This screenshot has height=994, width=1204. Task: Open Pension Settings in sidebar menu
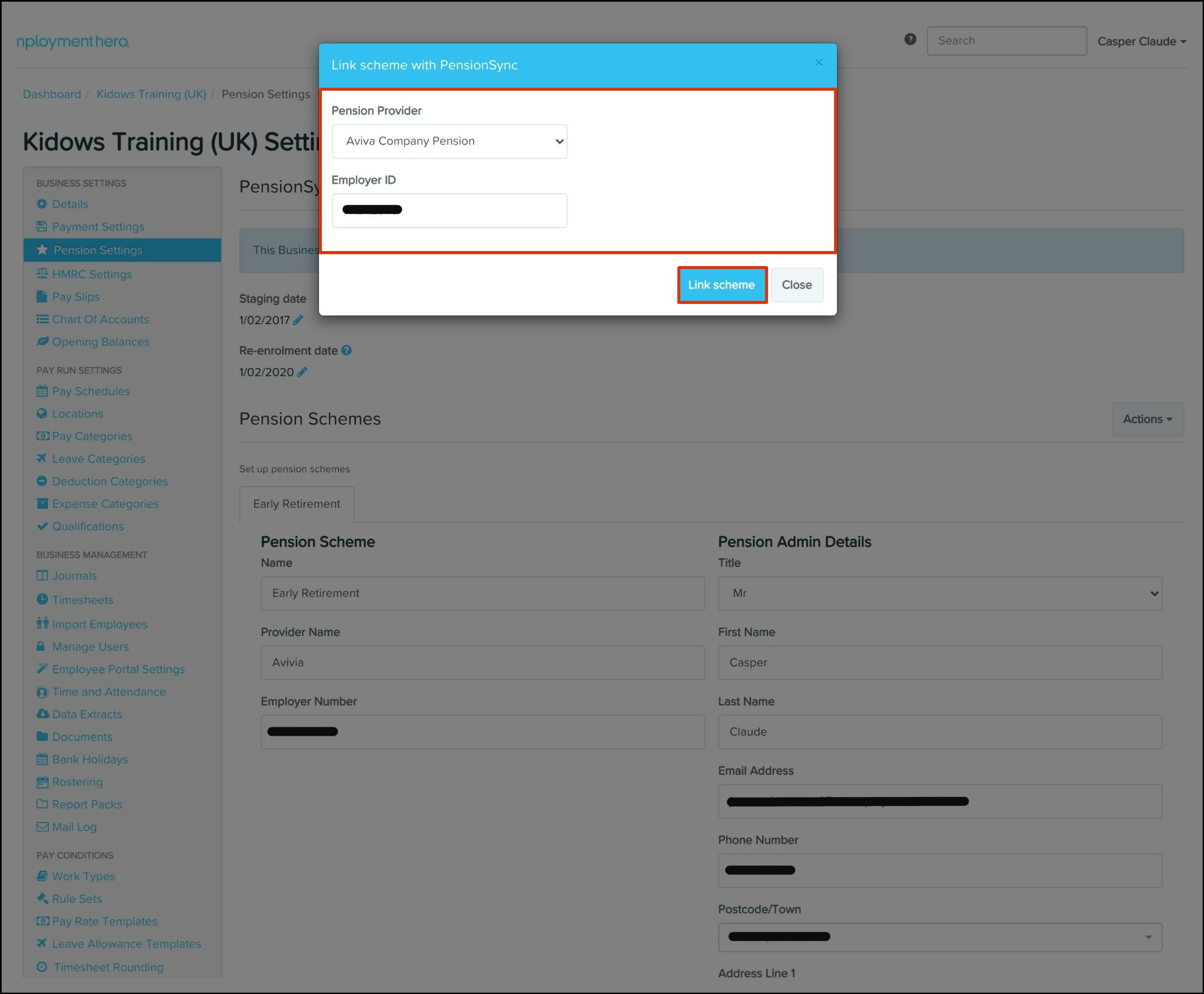[98, 250]
